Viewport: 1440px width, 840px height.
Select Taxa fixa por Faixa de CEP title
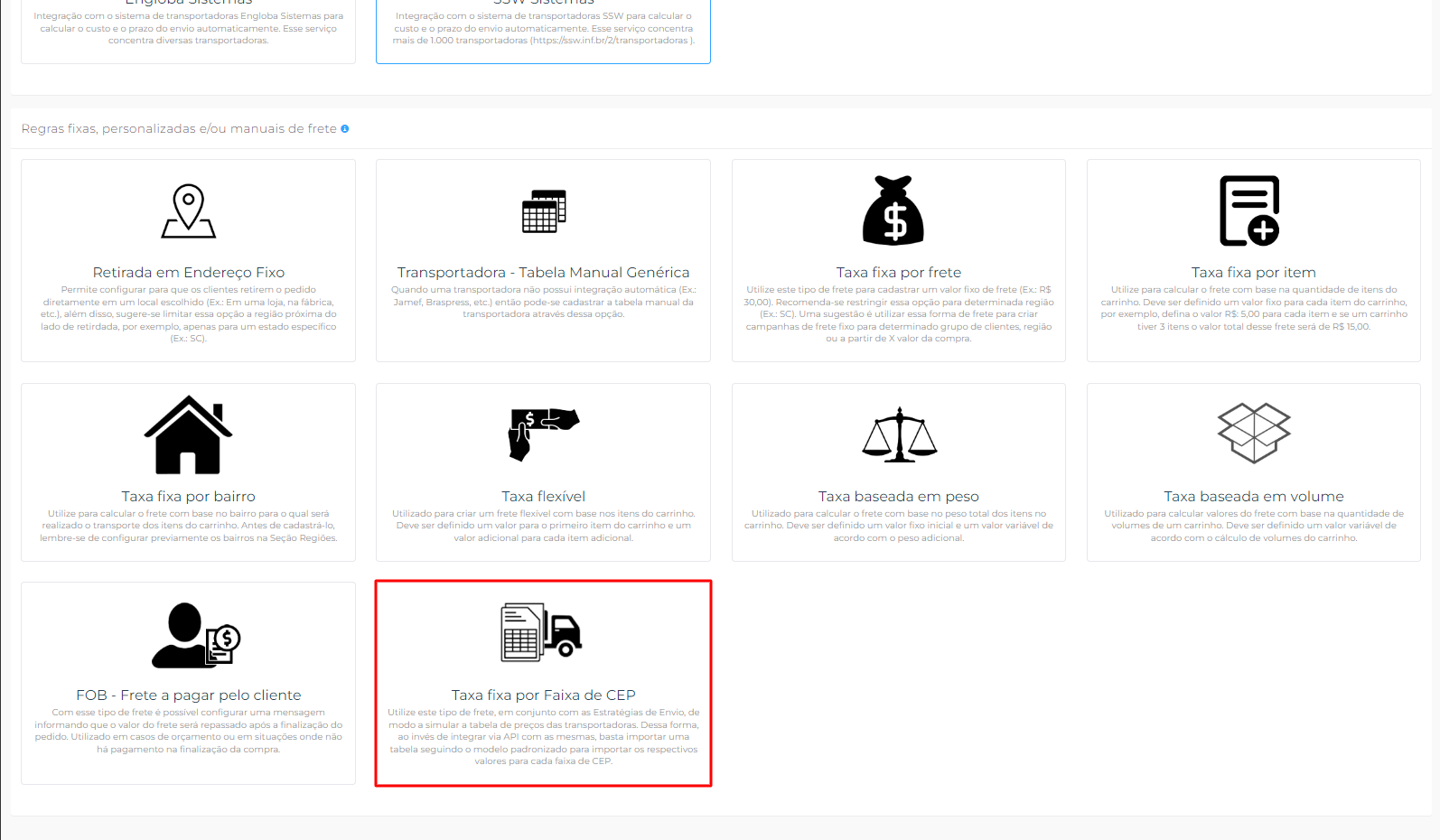coord(544,695)
